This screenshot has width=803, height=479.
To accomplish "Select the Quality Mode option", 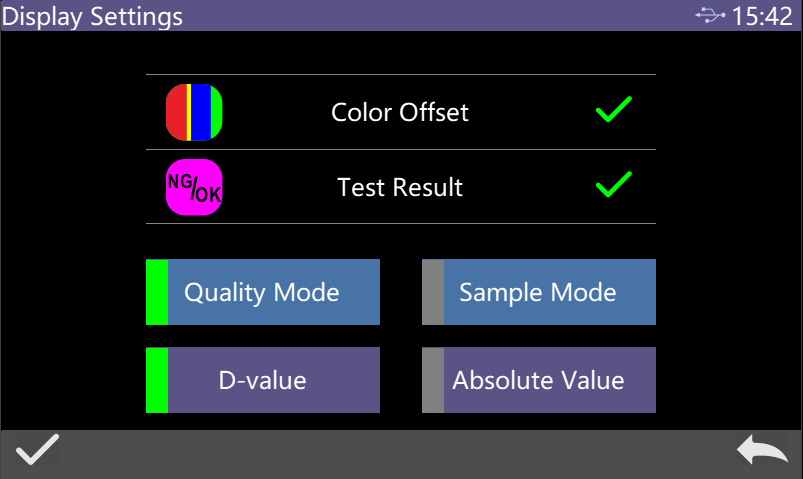I will [x=273, y=292].
